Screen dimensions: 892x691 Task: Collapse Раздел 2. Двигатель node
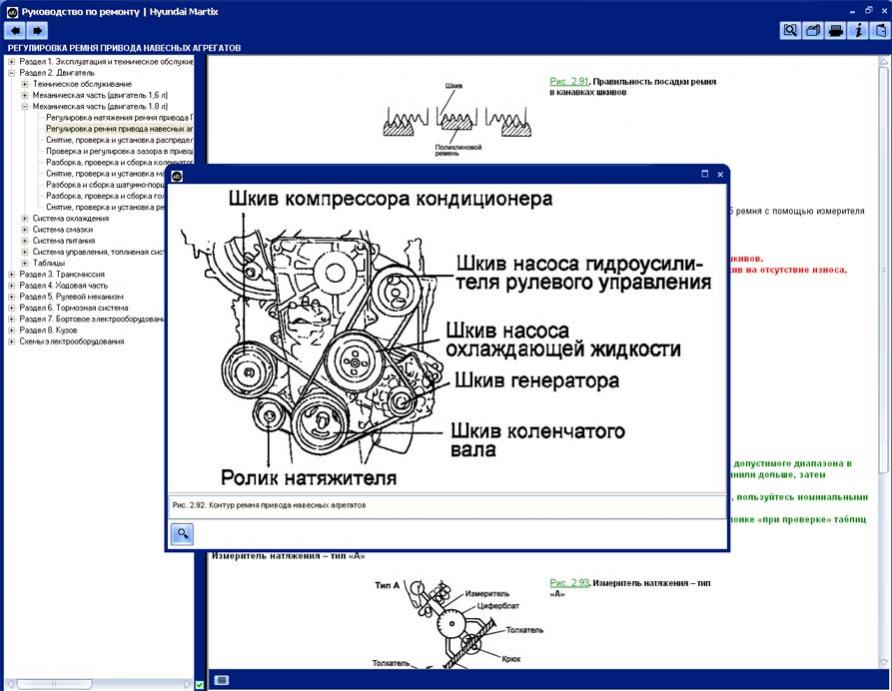[11, 73]
